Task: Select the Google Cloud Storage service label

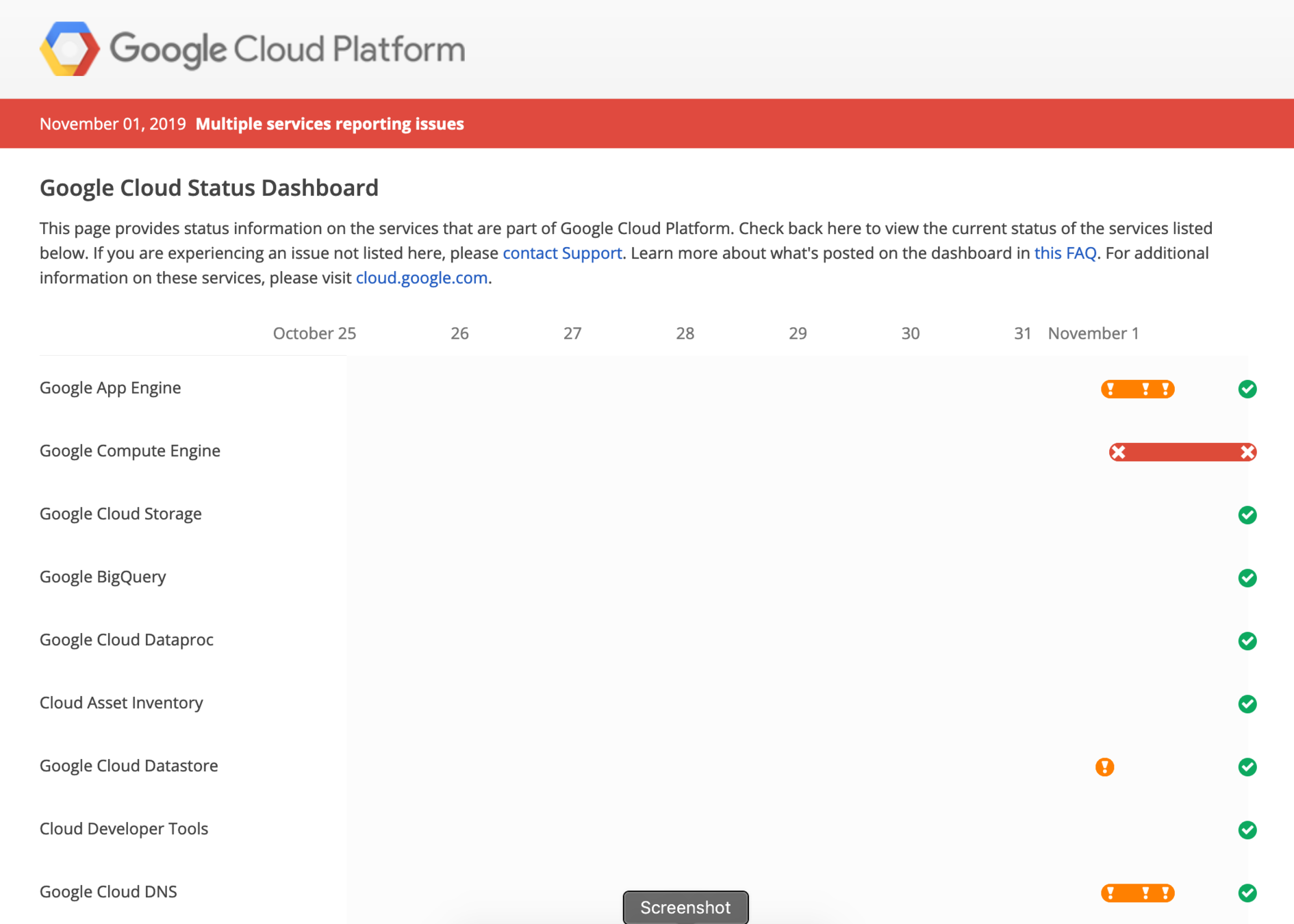Action: (120, 514)
